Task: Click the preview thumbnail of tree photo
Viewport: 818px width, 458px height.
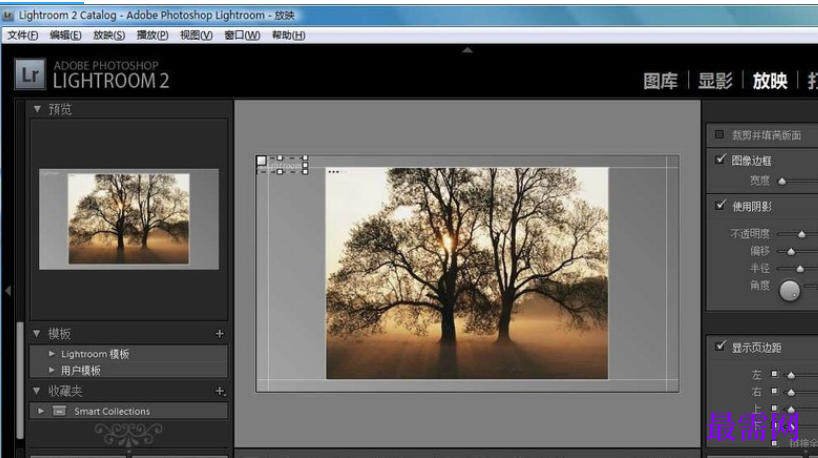Action: [x=129, y=219]
